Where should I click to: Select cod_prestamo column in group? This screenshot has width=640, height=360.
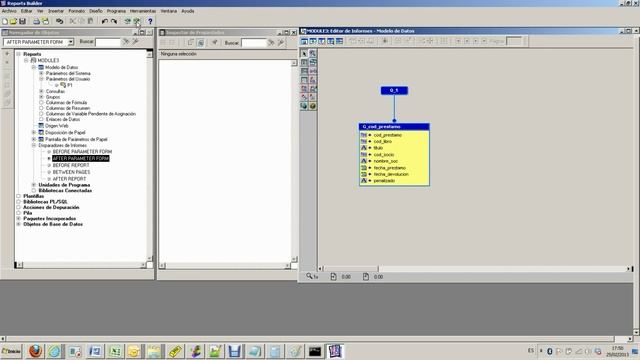388,135
